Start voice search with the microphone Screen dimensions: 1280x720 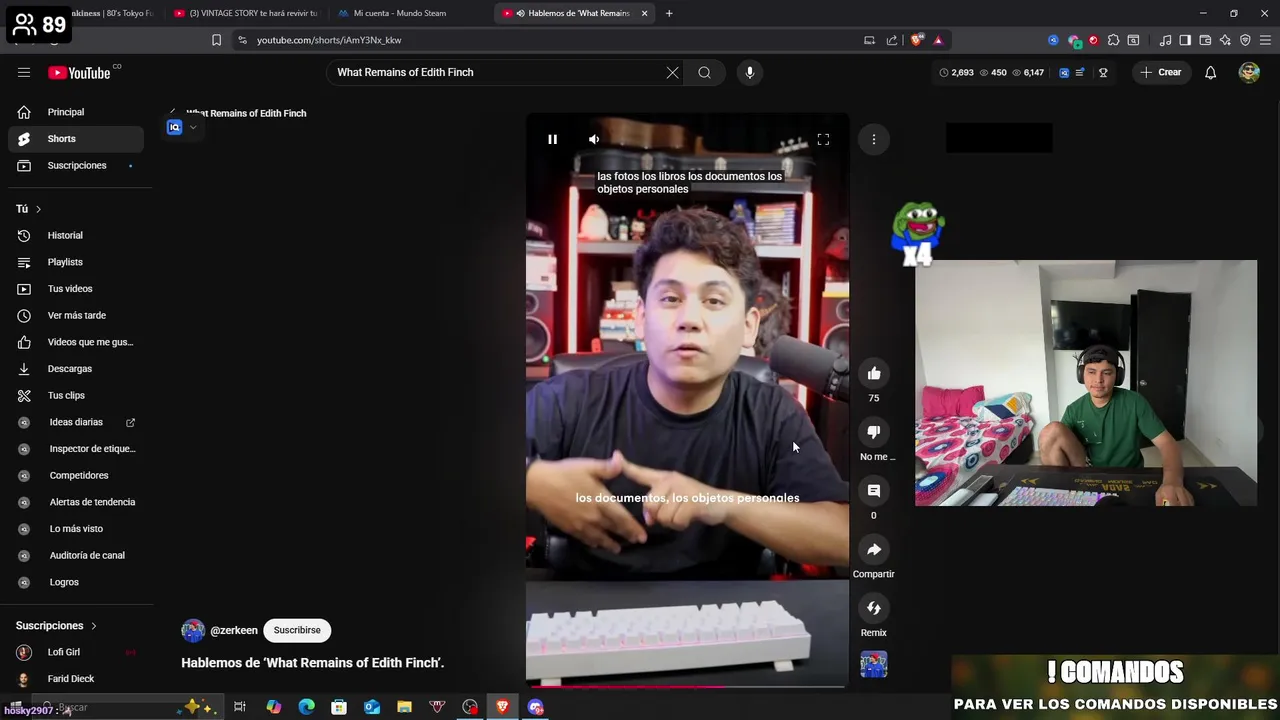tap(749, 72)
